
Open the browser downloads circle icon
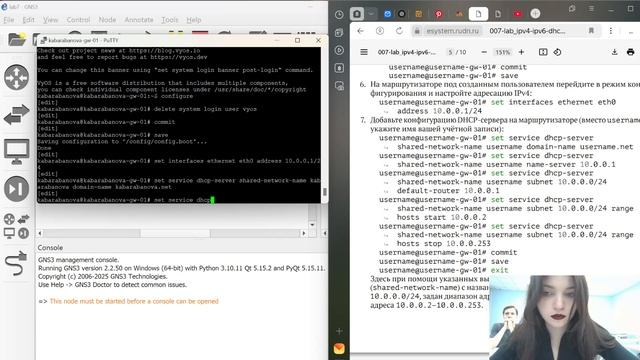[x=380, y=31]
